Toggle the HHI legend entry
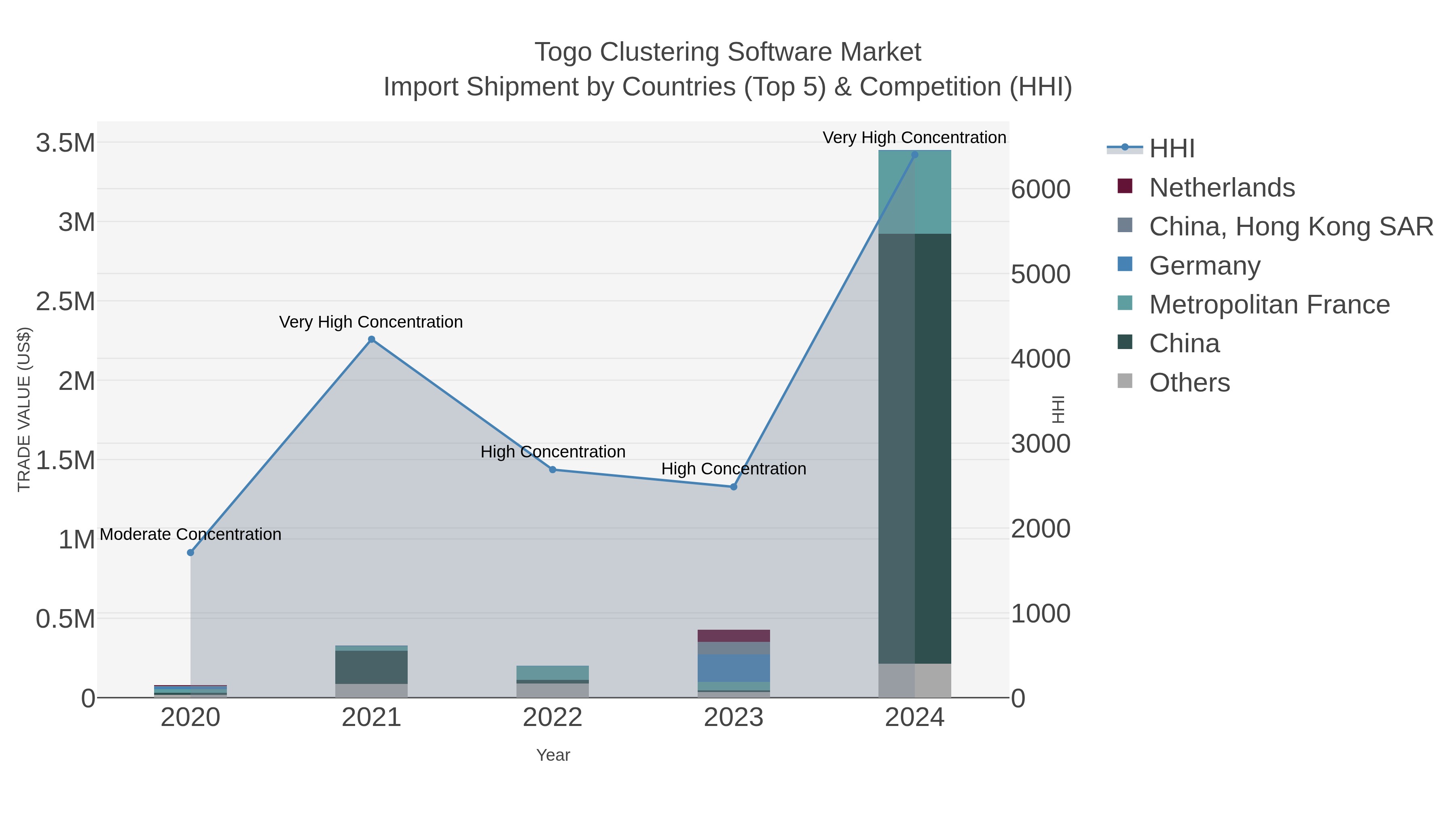 point(1151,148)
